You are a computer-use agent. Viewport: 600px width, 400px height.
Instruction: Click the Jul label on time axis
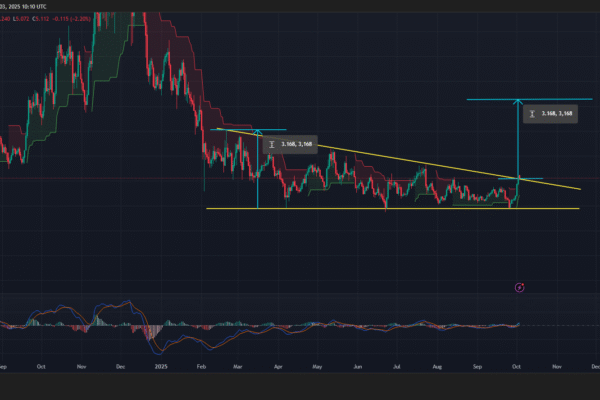tap(398, 367)
